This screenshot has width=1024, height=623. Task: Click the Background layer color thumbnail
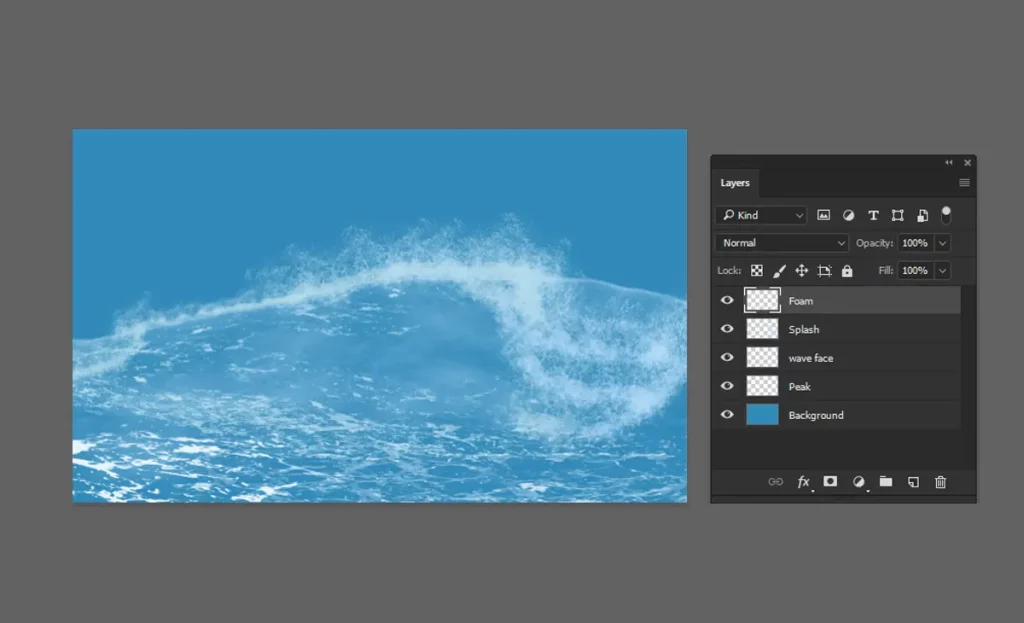(762, 414)
